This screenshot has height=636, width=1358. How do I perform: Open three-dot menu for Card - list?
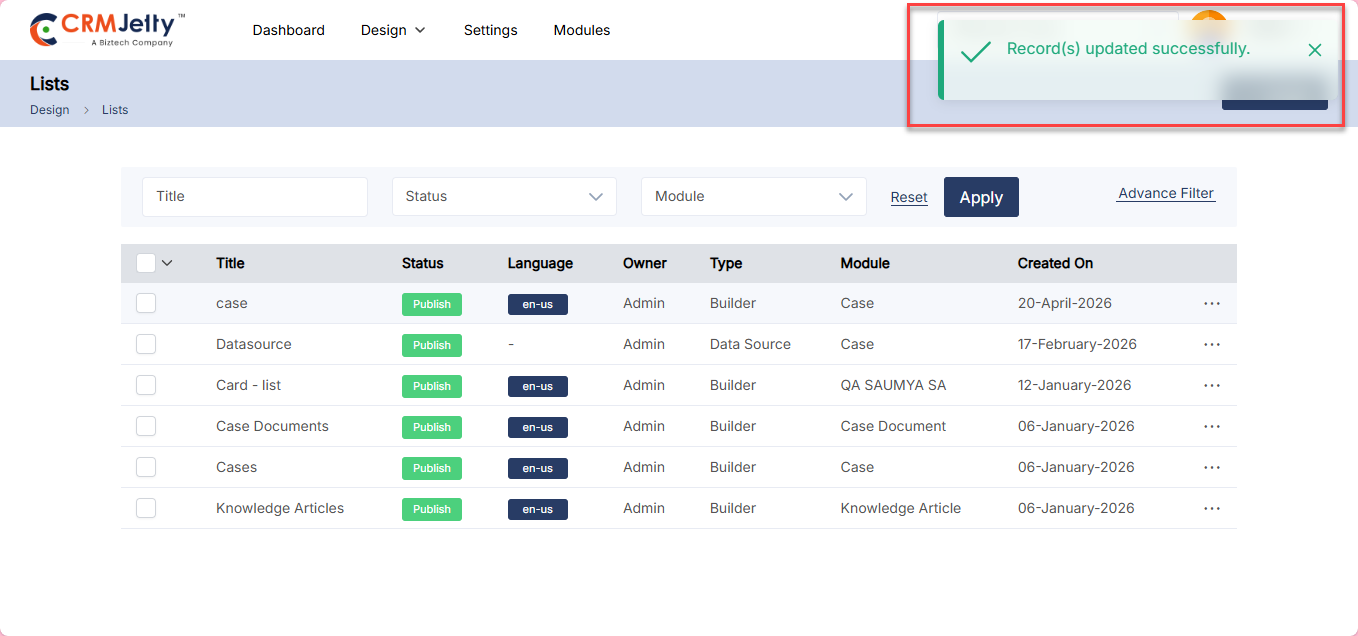point(1212,385)
